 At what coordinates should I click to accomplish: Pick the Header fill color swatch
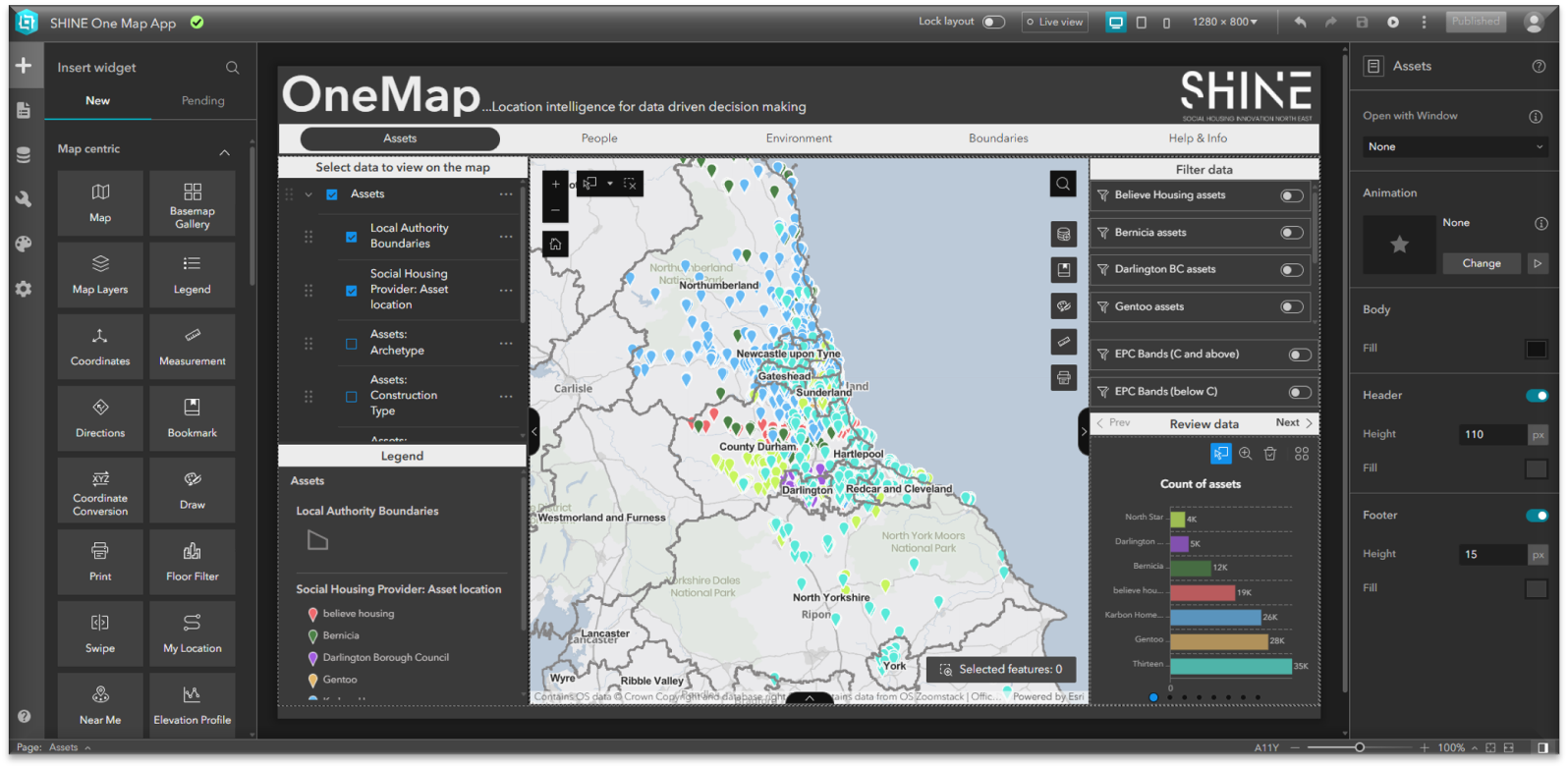click(x=1537, y=468)
